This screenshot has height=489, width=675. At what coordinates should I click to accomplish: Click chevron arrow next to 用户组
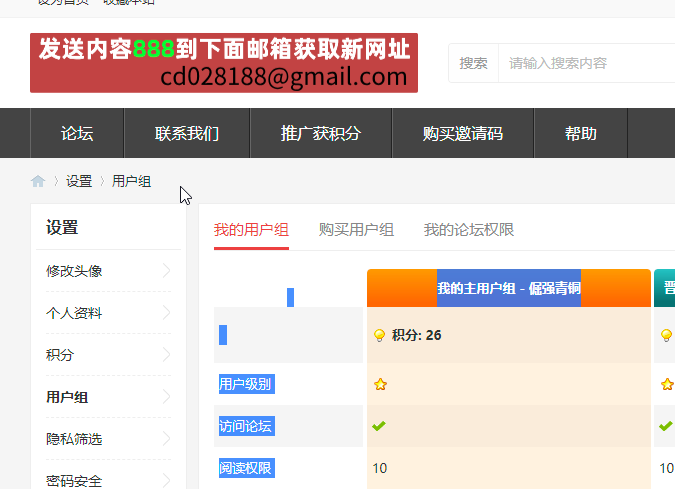(x=167, y=397)
